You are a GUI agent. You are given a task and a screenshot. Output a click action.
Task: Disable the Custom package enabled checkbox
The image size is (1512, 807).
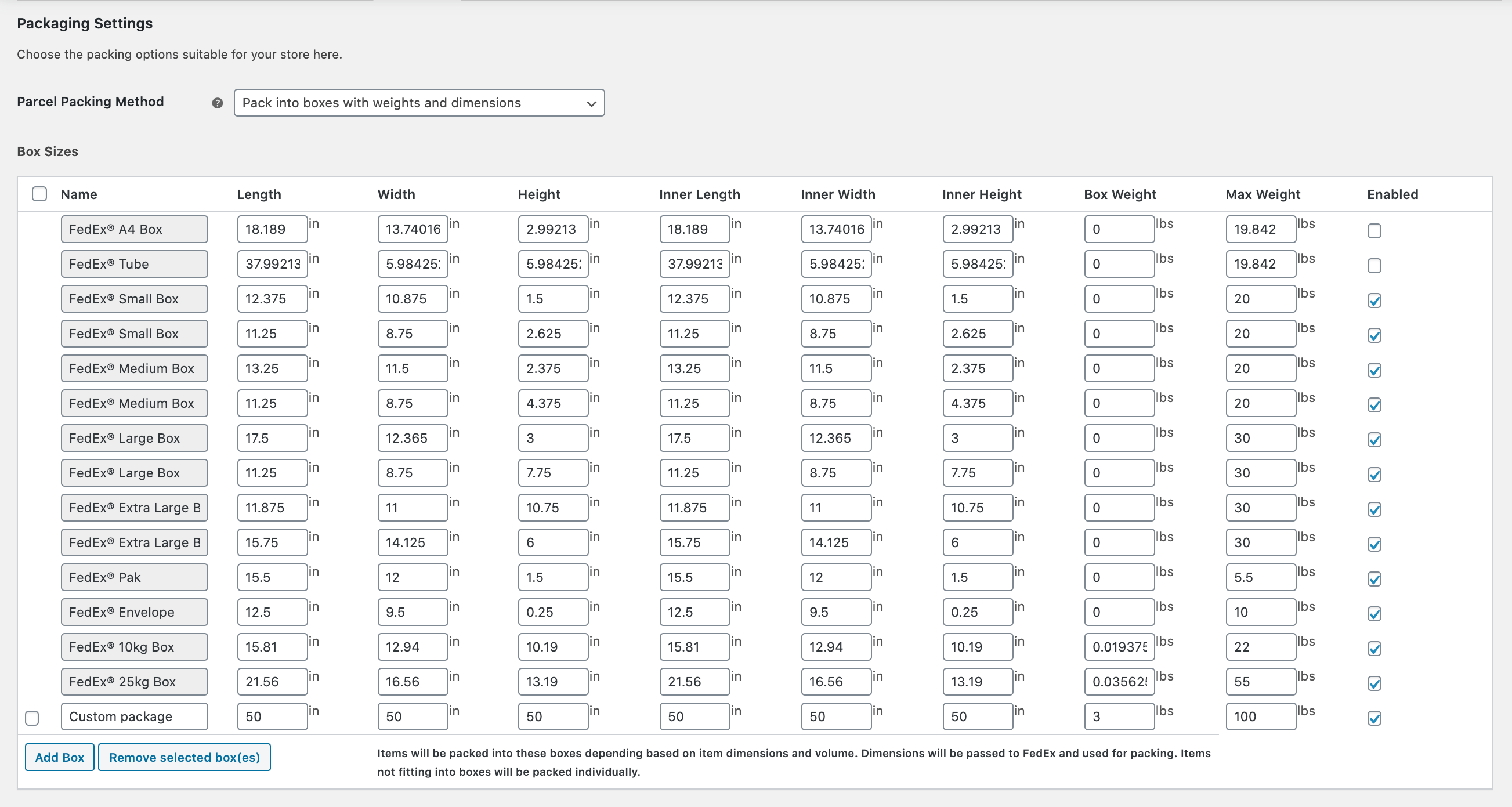(1373, 718)
